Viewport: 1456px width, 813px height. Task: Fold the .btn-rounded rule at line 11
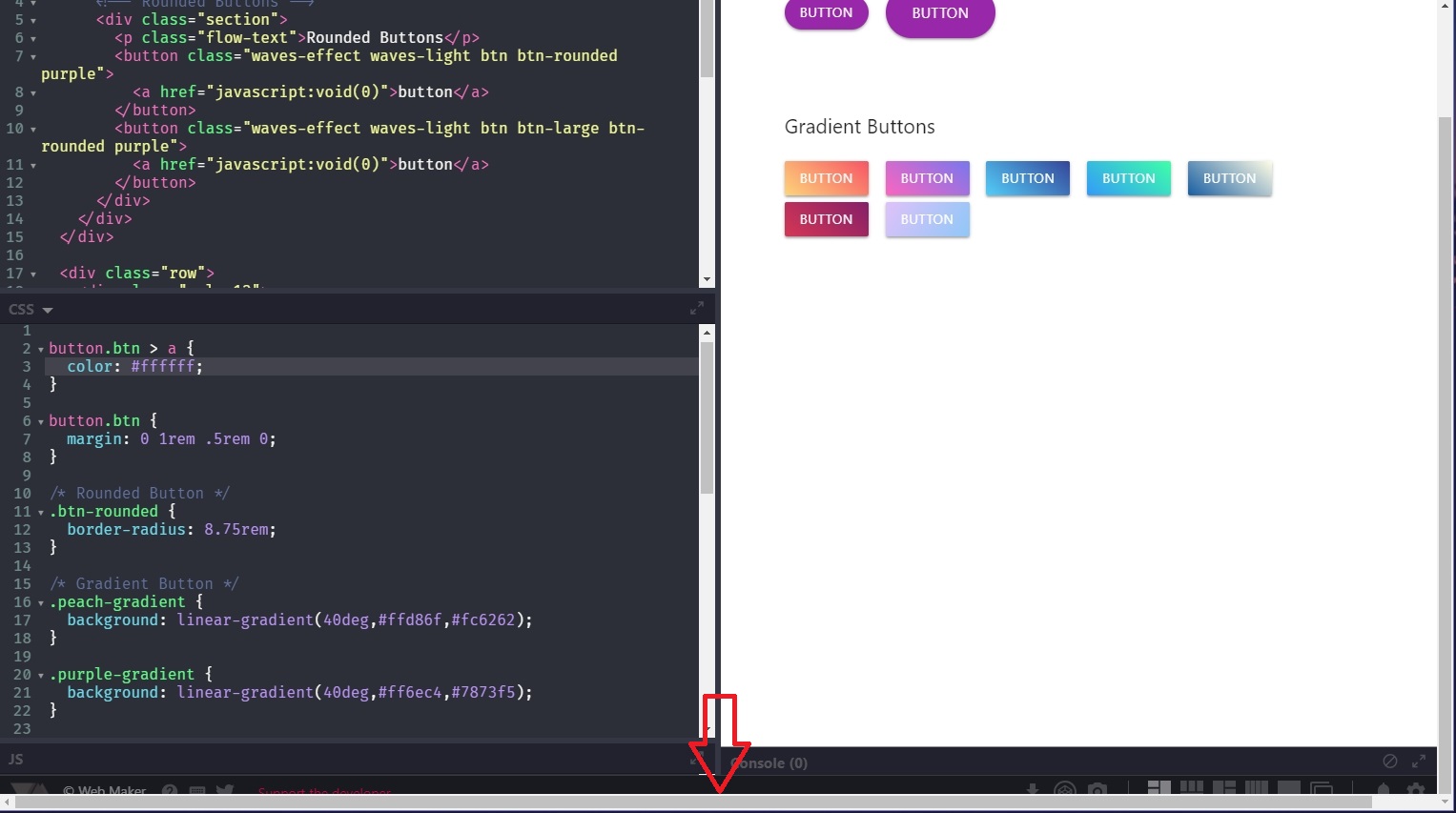[x=41, y=512]
